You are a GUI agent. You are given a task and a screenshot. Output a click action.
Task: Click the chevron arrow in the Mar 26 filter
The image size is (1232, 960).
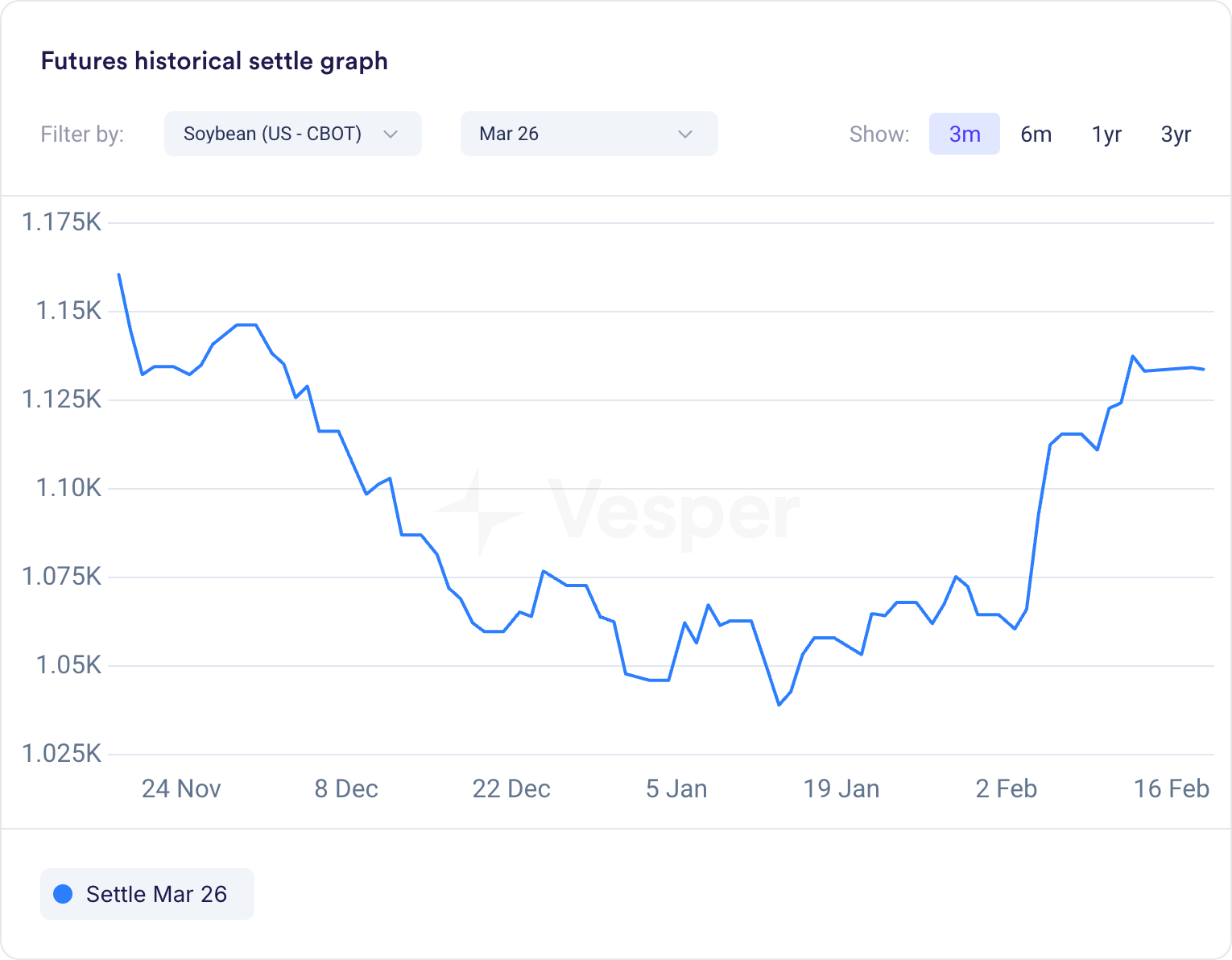click(x=685, y=134)
